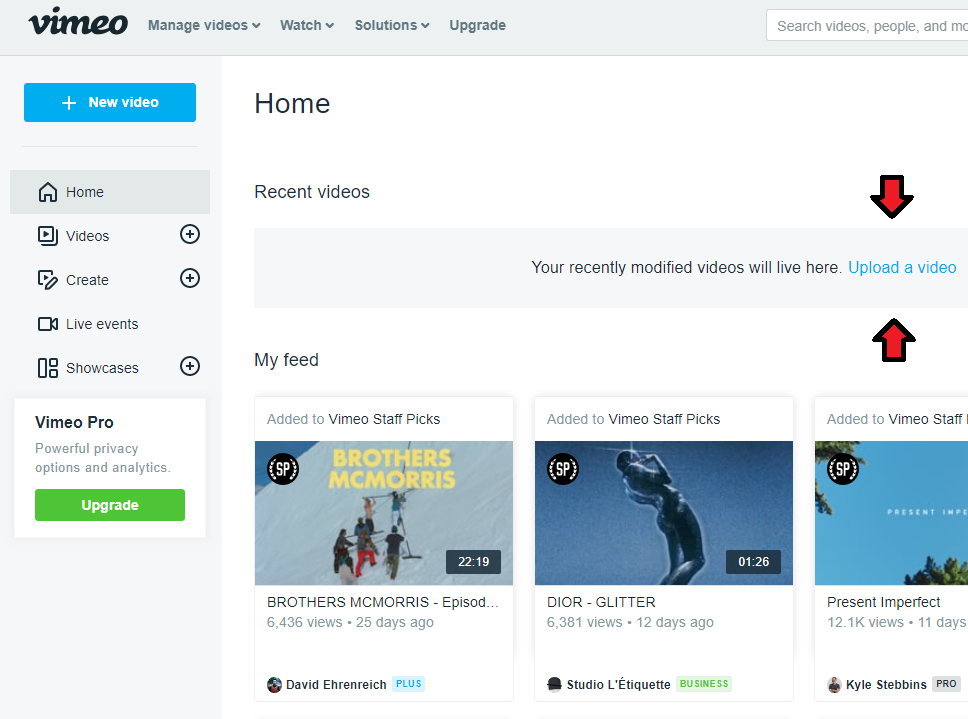Select Home in the sidebar
The height and width of the screenshot is (719, 968).
click(110, 192)
